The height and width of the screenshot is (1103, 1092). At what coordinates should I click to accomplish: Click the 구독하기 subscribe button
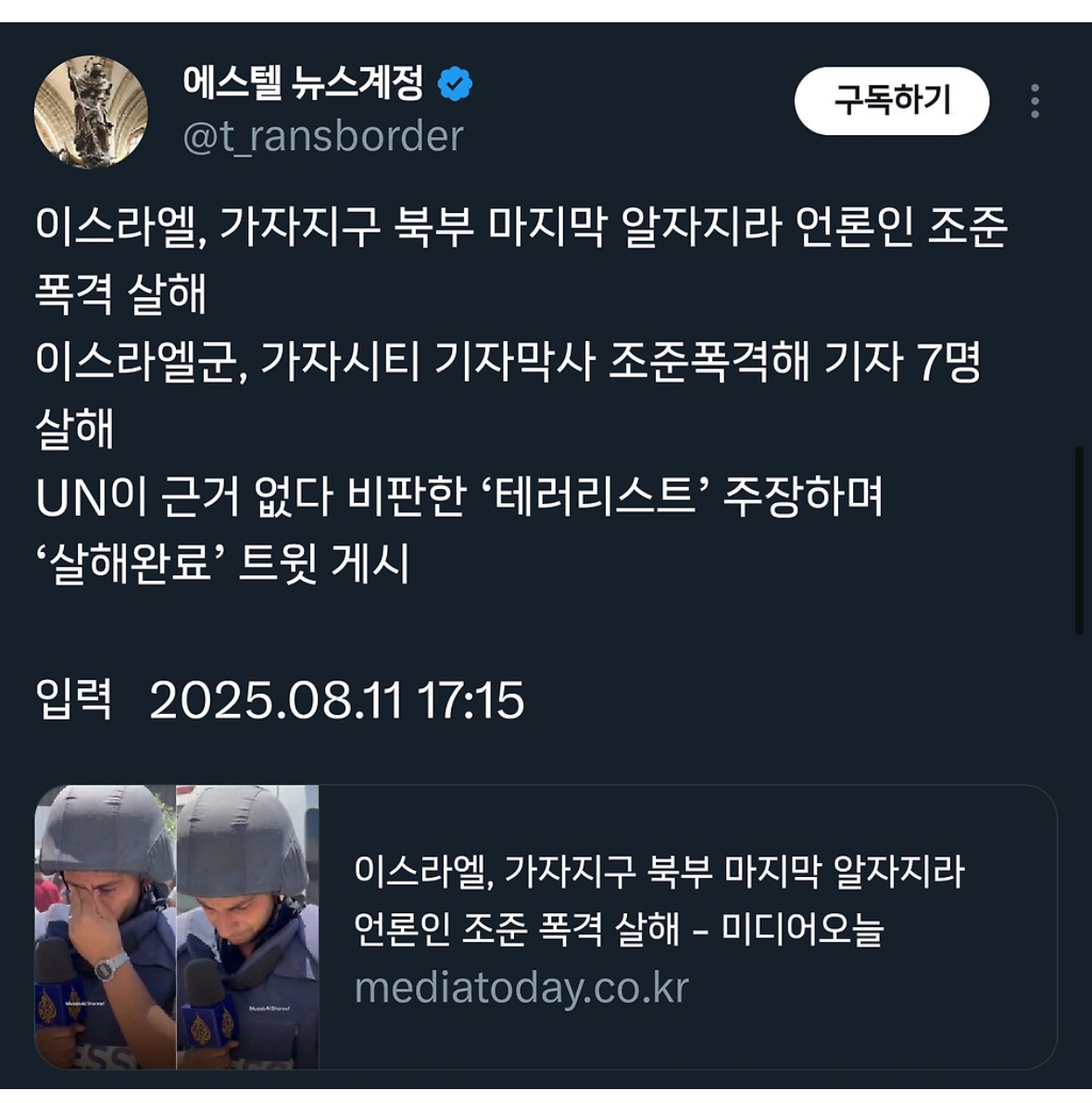(x=891, y=101)
